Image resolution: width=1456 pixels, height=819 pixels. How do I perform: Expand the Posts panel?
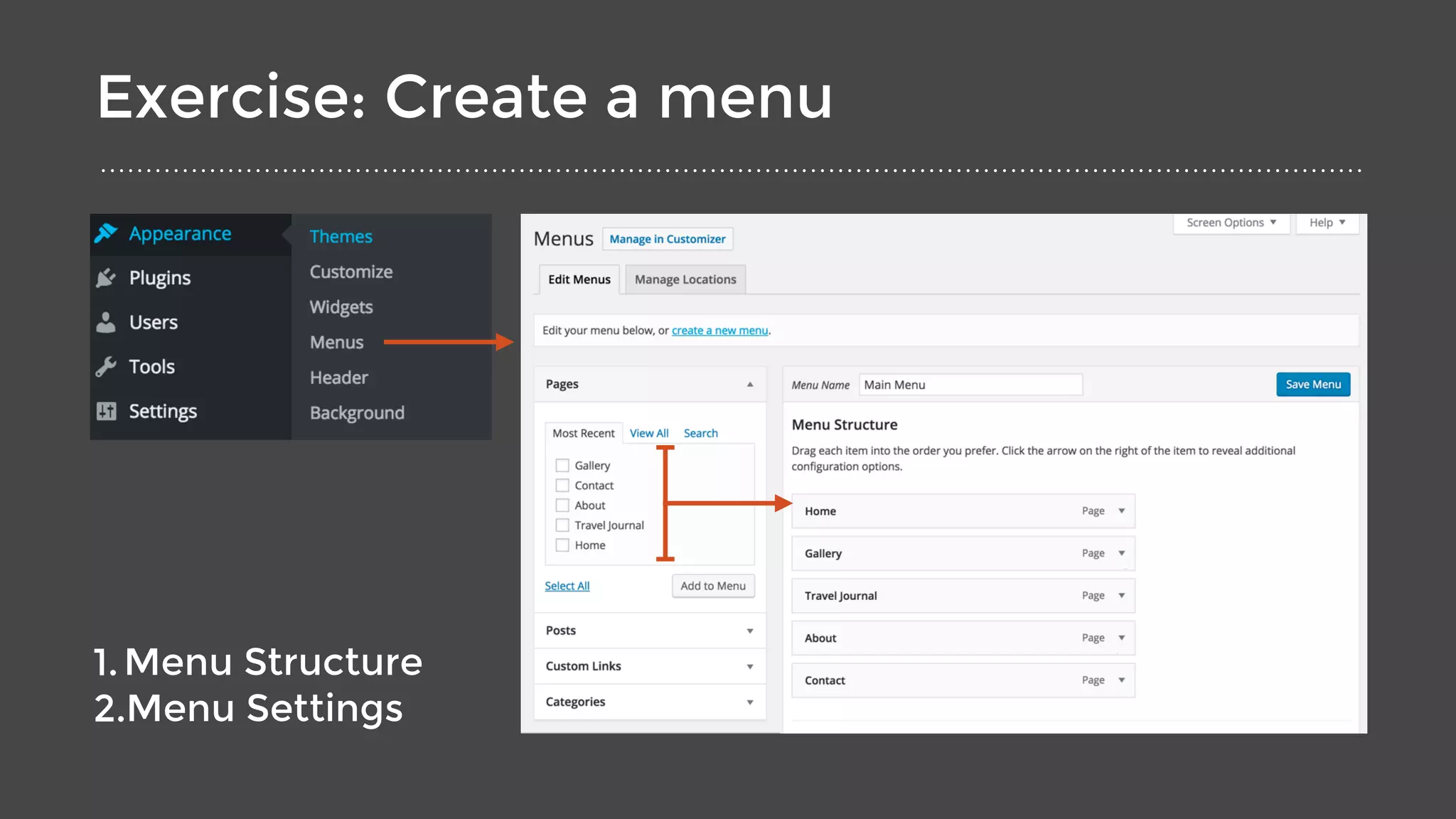coord(650,631)
